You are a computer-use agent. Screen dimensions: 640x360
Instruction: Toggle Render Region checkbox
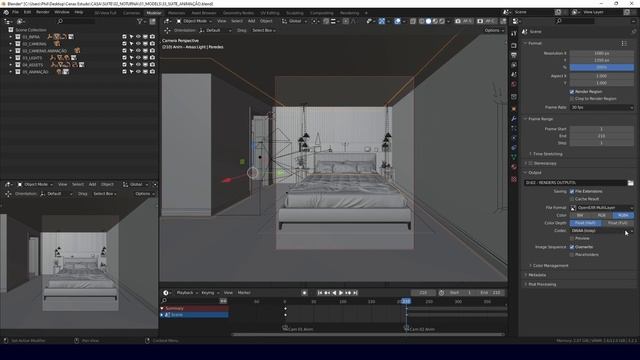[x=572, y=92]
